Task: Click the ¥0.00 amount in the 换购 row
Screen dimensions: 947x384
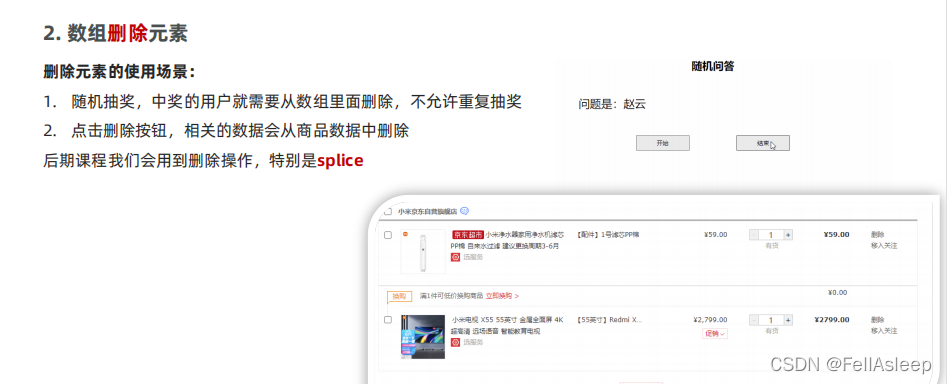Action: pyautogui.click(x=837, y=292)
